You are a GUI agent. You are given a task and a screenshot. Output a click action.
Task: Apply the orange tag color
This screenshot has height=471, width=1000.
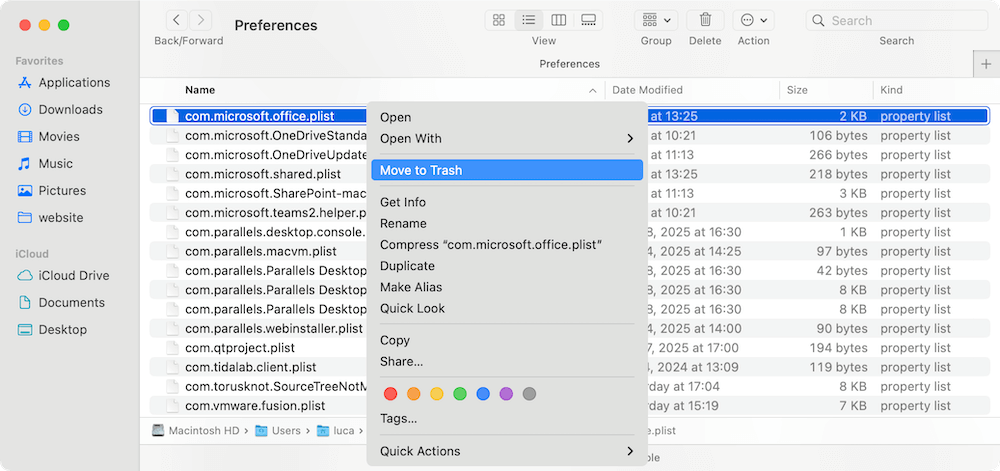point(413,394)
